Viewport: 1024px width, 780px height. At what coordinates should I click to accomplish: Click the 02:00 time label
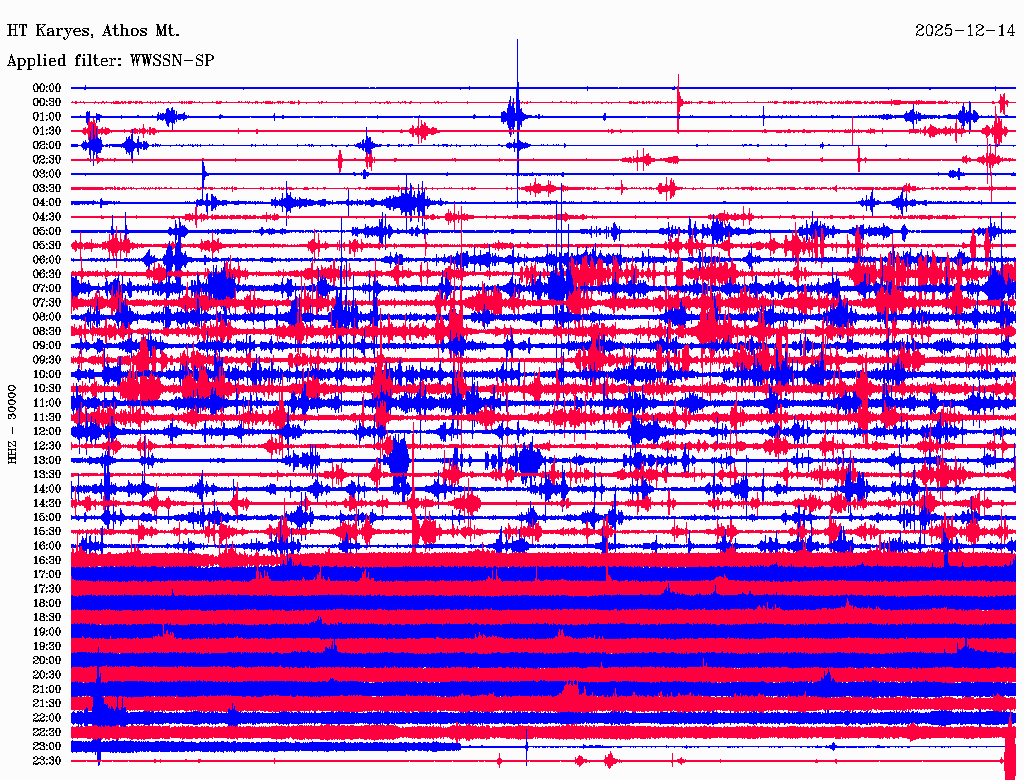tap(47, 145)
